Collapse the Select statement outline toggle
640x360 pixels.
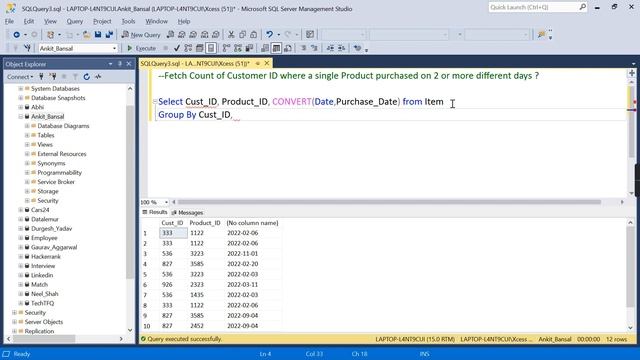(x=155, y=102)
